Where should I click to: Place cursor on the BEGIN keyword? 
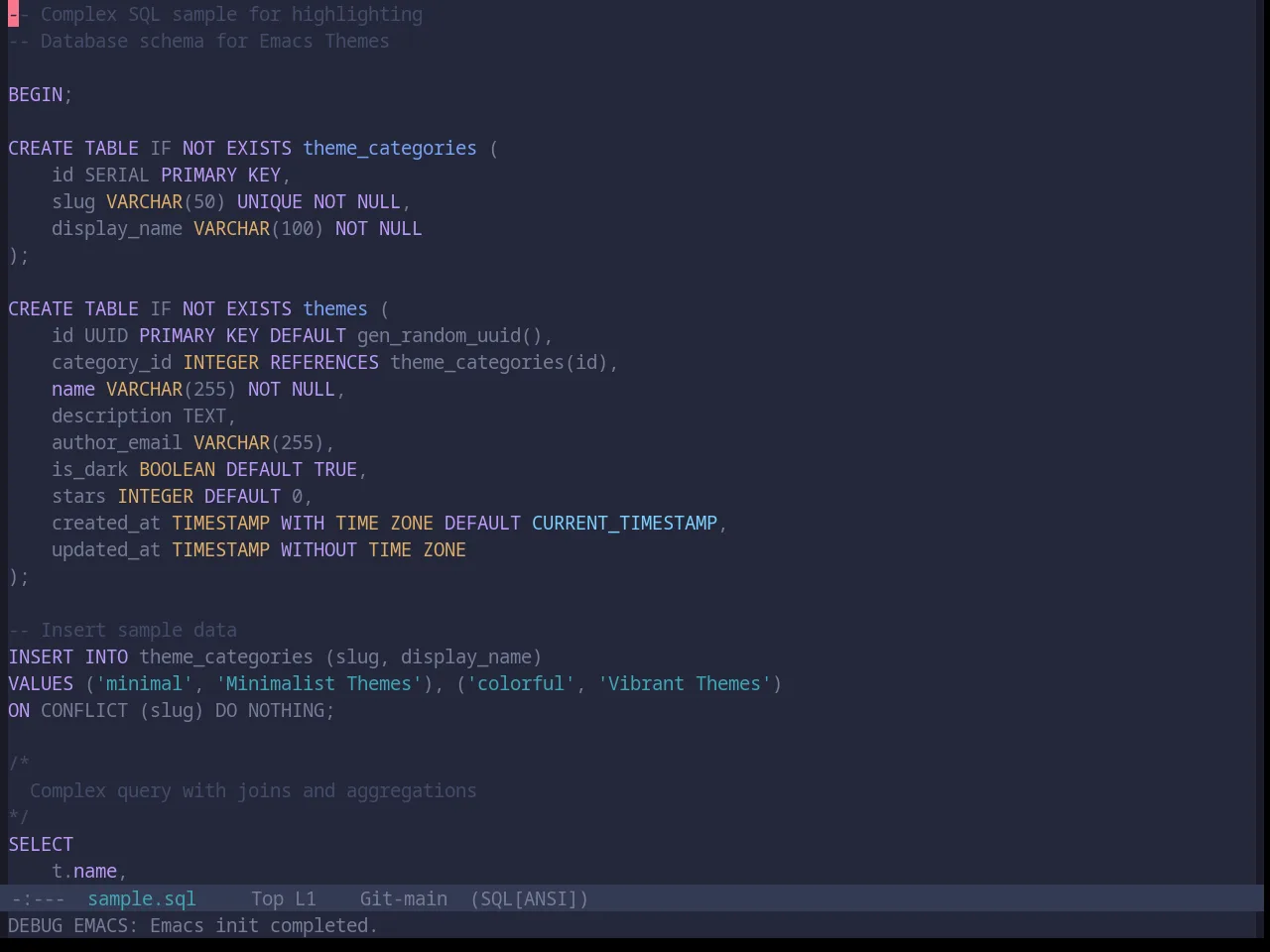coord(36,94)
